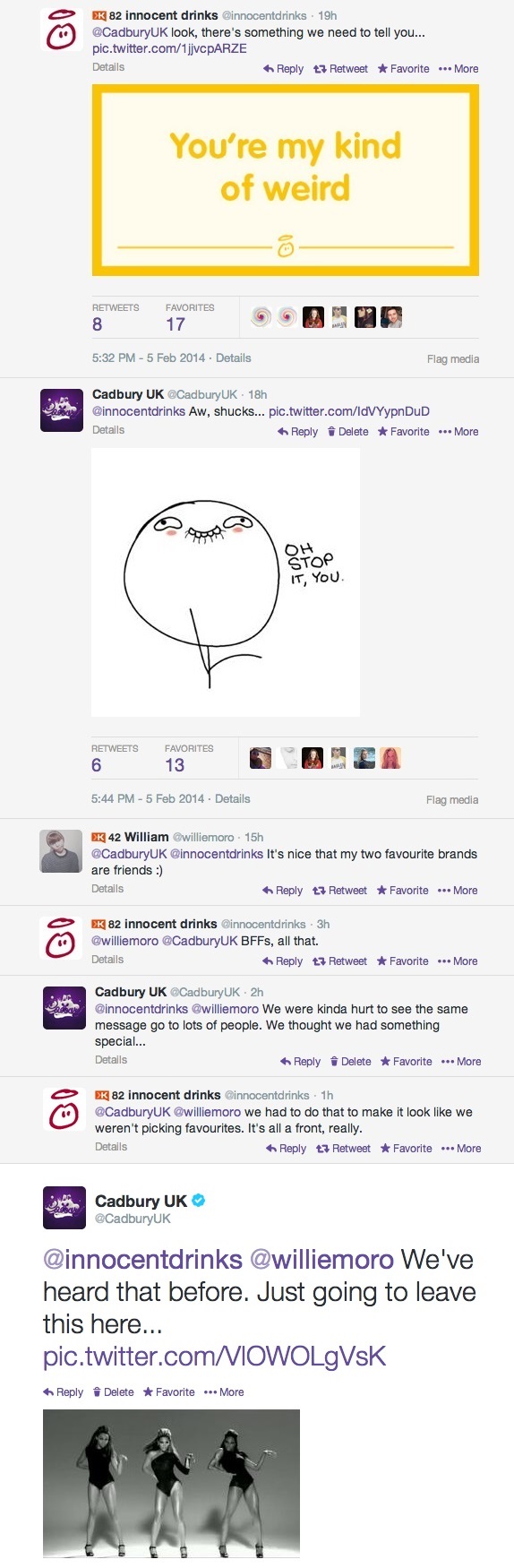Retweet the 'It's all a front, really' tweet
Viewport: 514px width, 1568px height.
pyautogui.click(x=343, y=1149)
